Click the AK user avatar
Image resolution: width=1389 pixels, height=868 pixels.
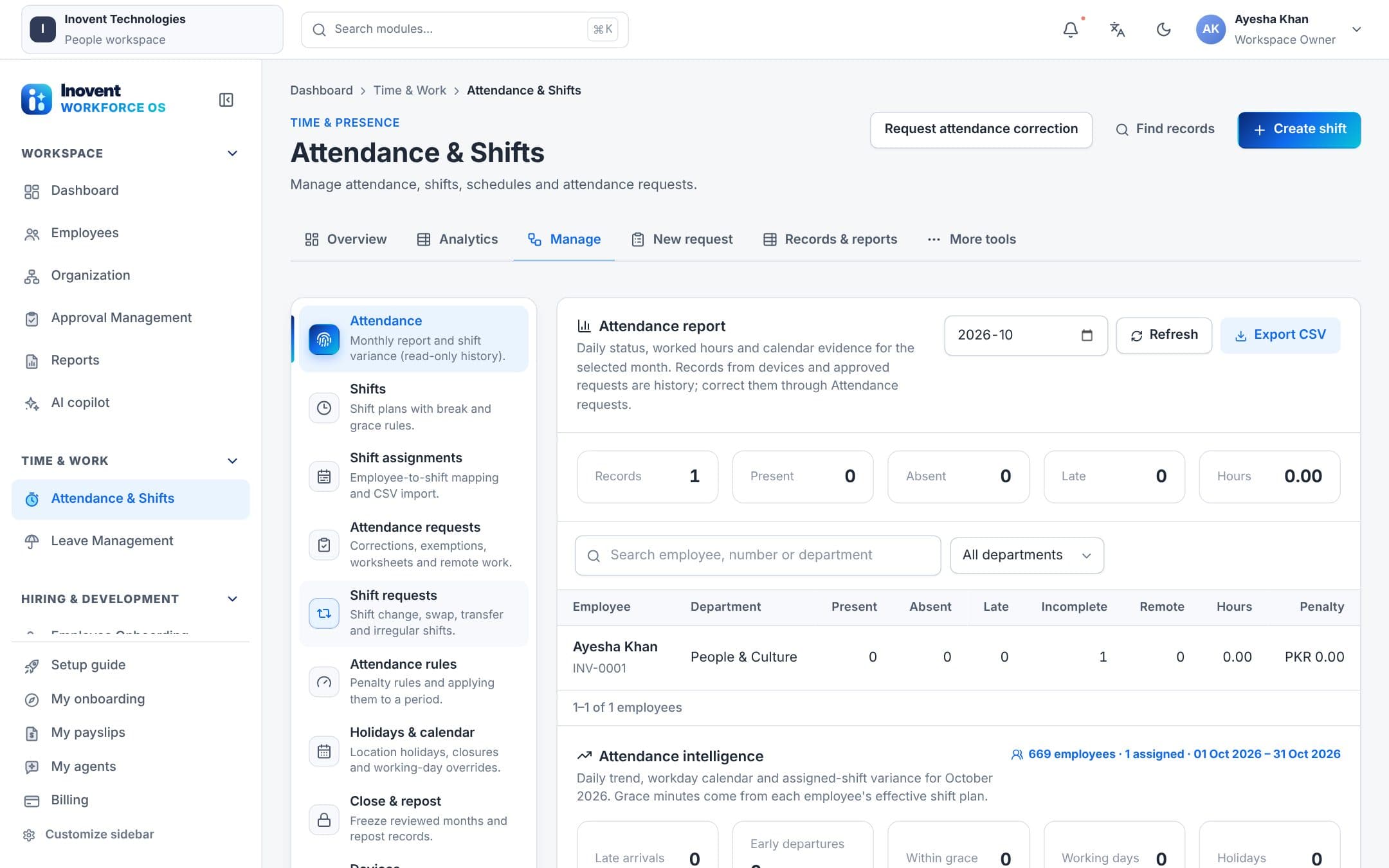pos(1210,30)
